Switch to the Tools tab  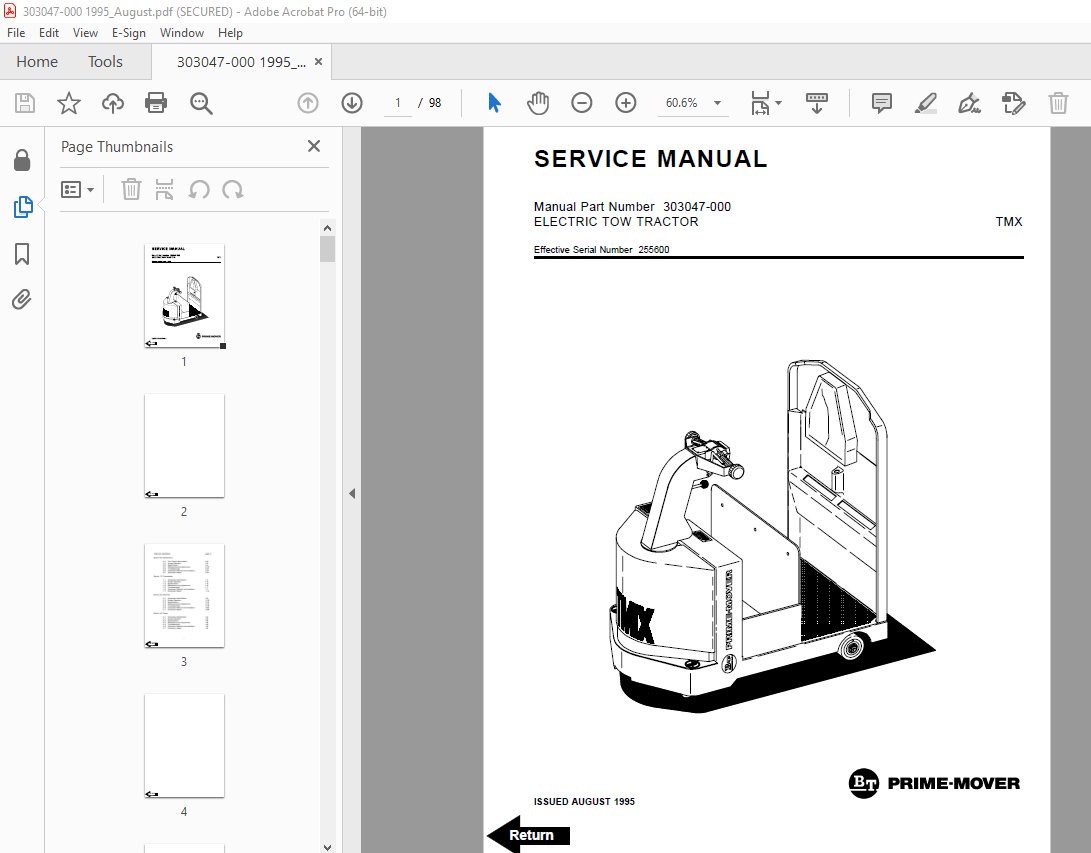(105, 62)
